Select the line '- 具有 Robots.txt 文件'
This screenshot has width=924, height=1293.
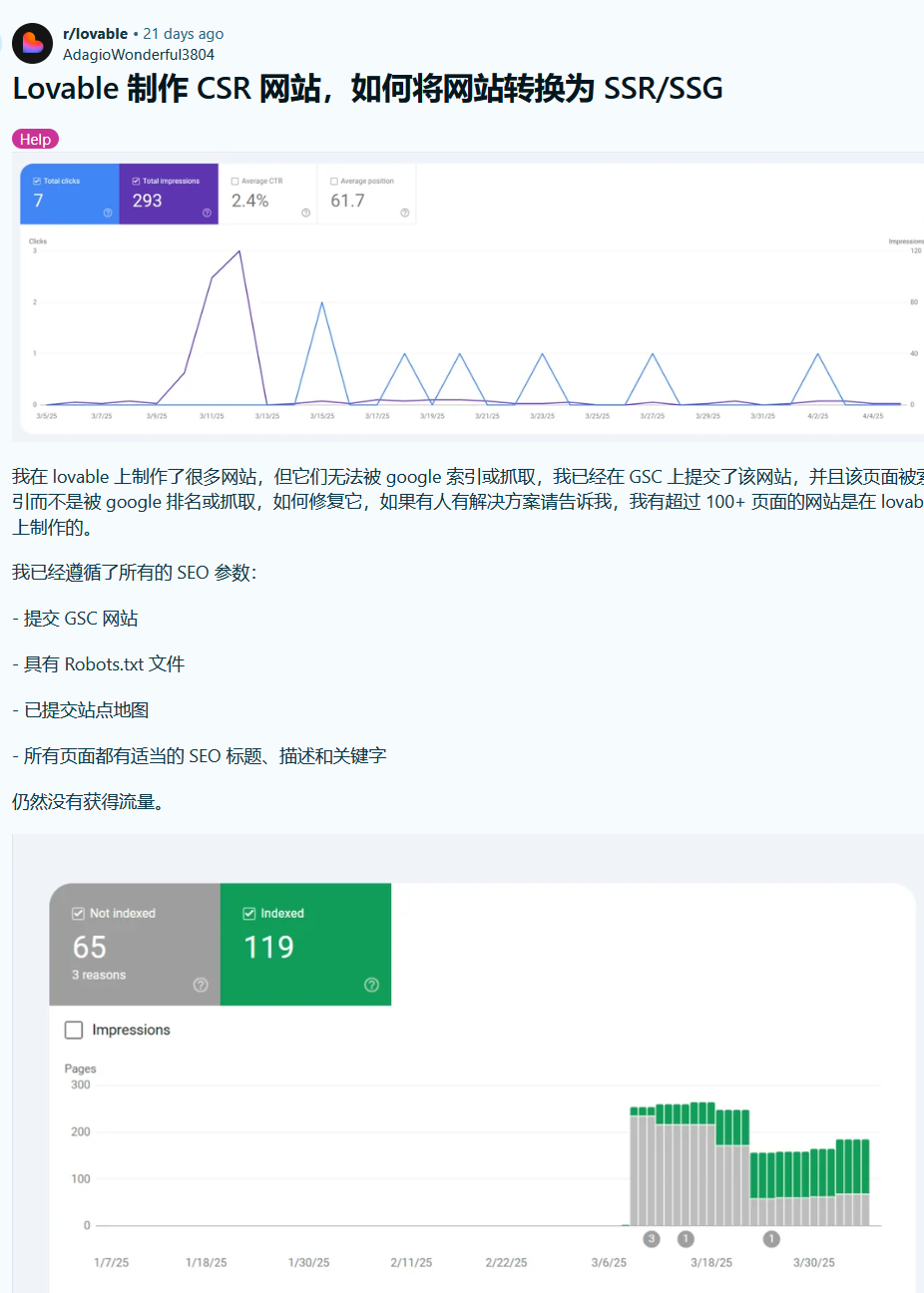click(98, 664)
